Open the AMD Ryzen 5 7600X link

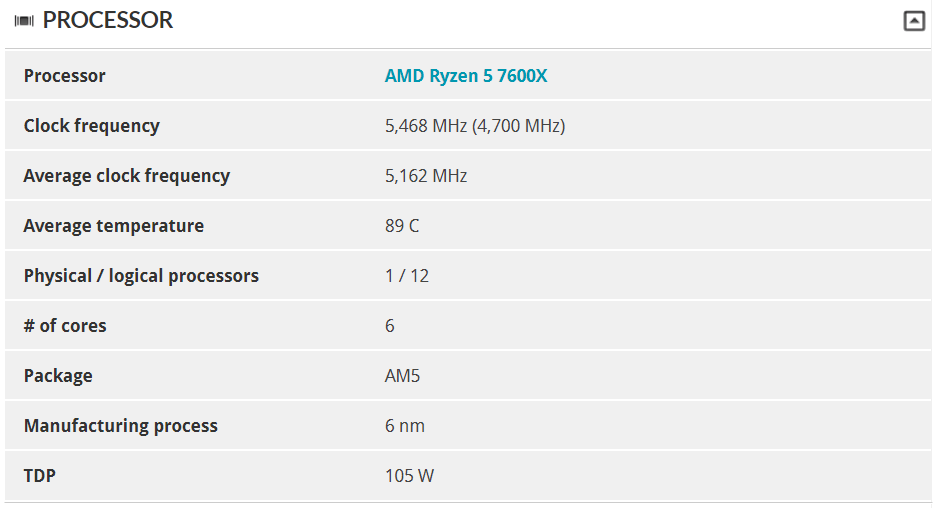coord(466,76)
